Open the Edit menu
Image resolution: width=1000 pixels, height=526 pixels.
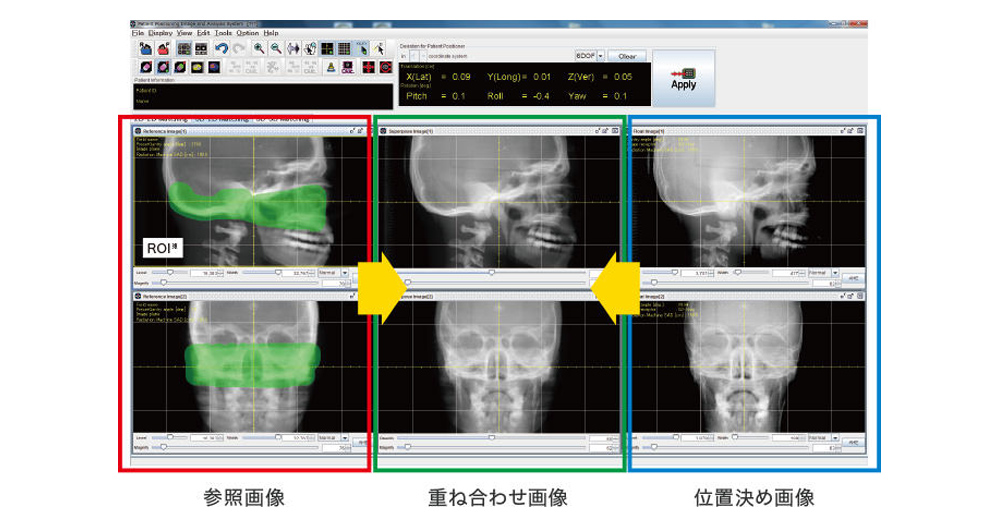pos(203,33)
